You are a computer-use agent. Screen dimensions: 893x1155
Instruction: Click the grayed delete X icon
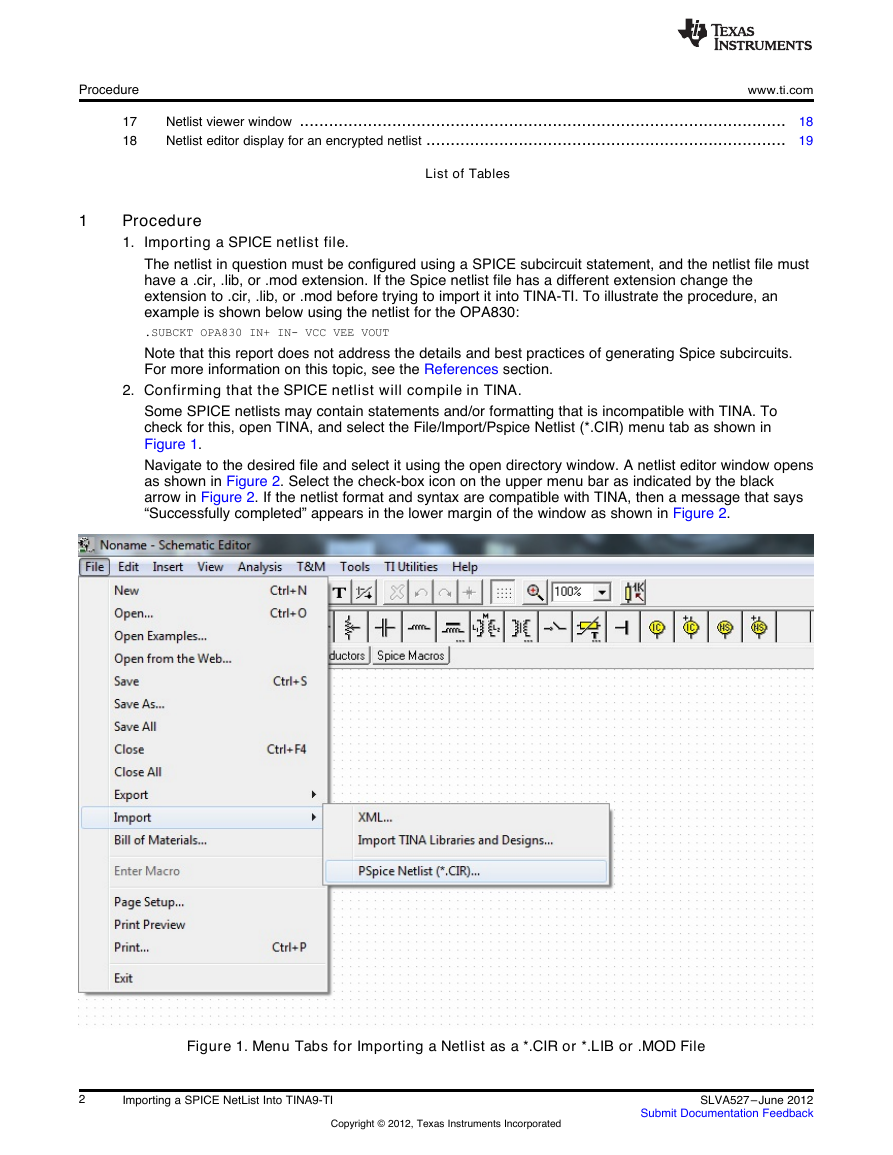click(397, 592)
